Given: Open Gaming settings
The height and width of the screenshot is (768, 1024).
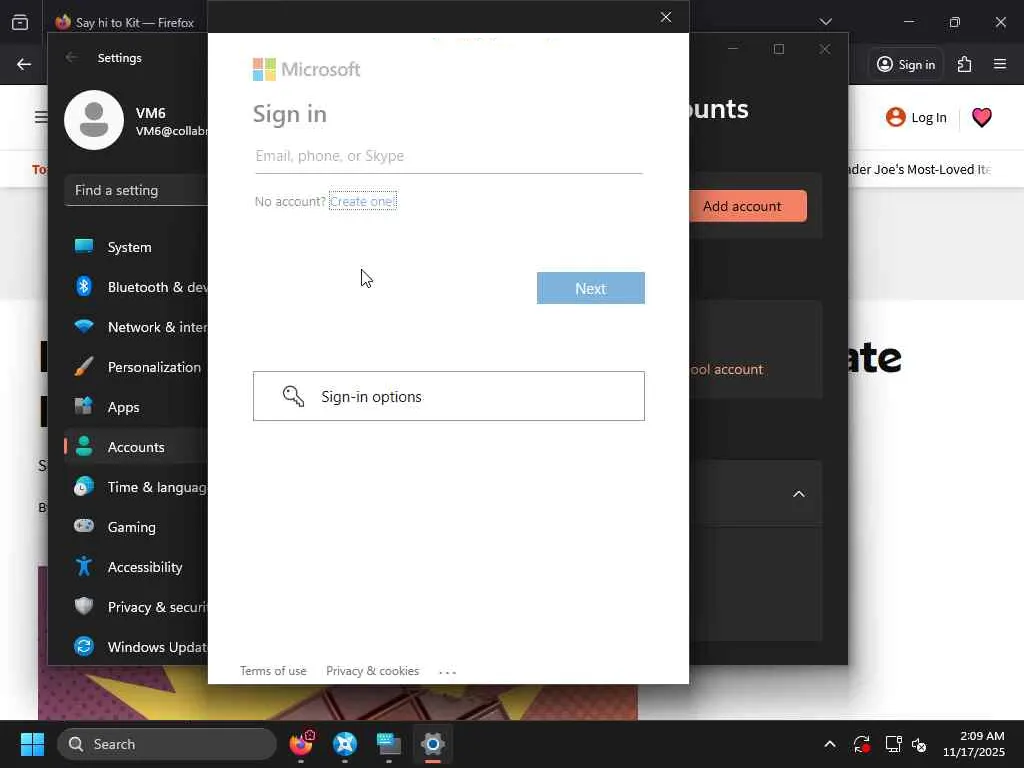Looking at the screenshot, I should point(136,527).
